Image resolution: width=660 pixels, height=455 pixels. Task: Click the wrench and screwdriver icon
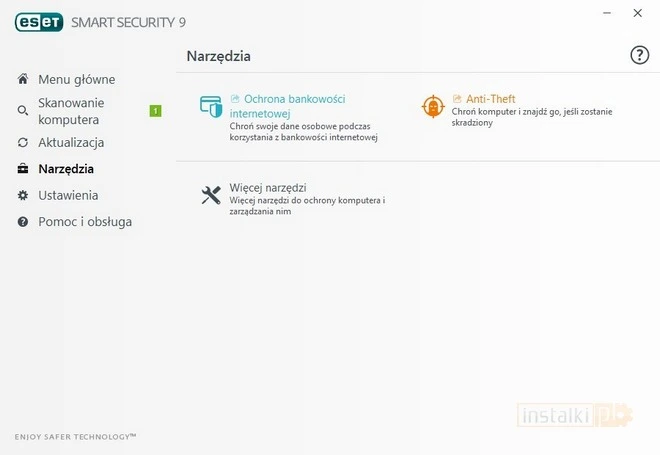[211, 195]
